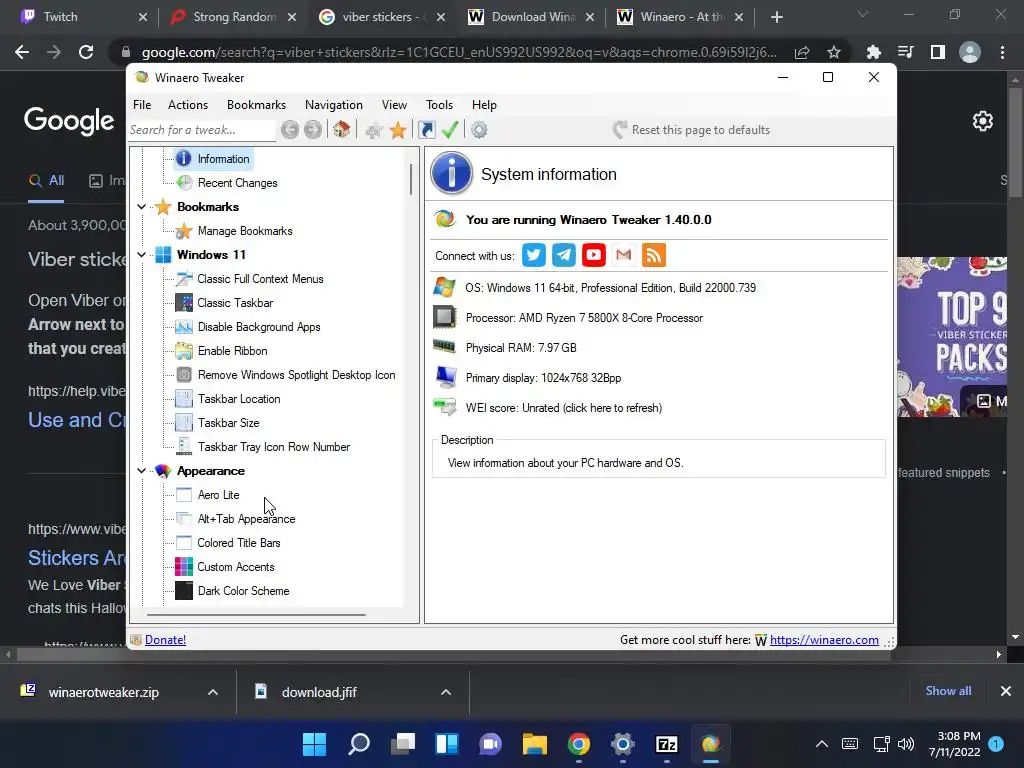Open Winaero settings gear in the toolbar
Viewport: 1024px width, 768px height.
pyautogui.click(x=479, y=130)
